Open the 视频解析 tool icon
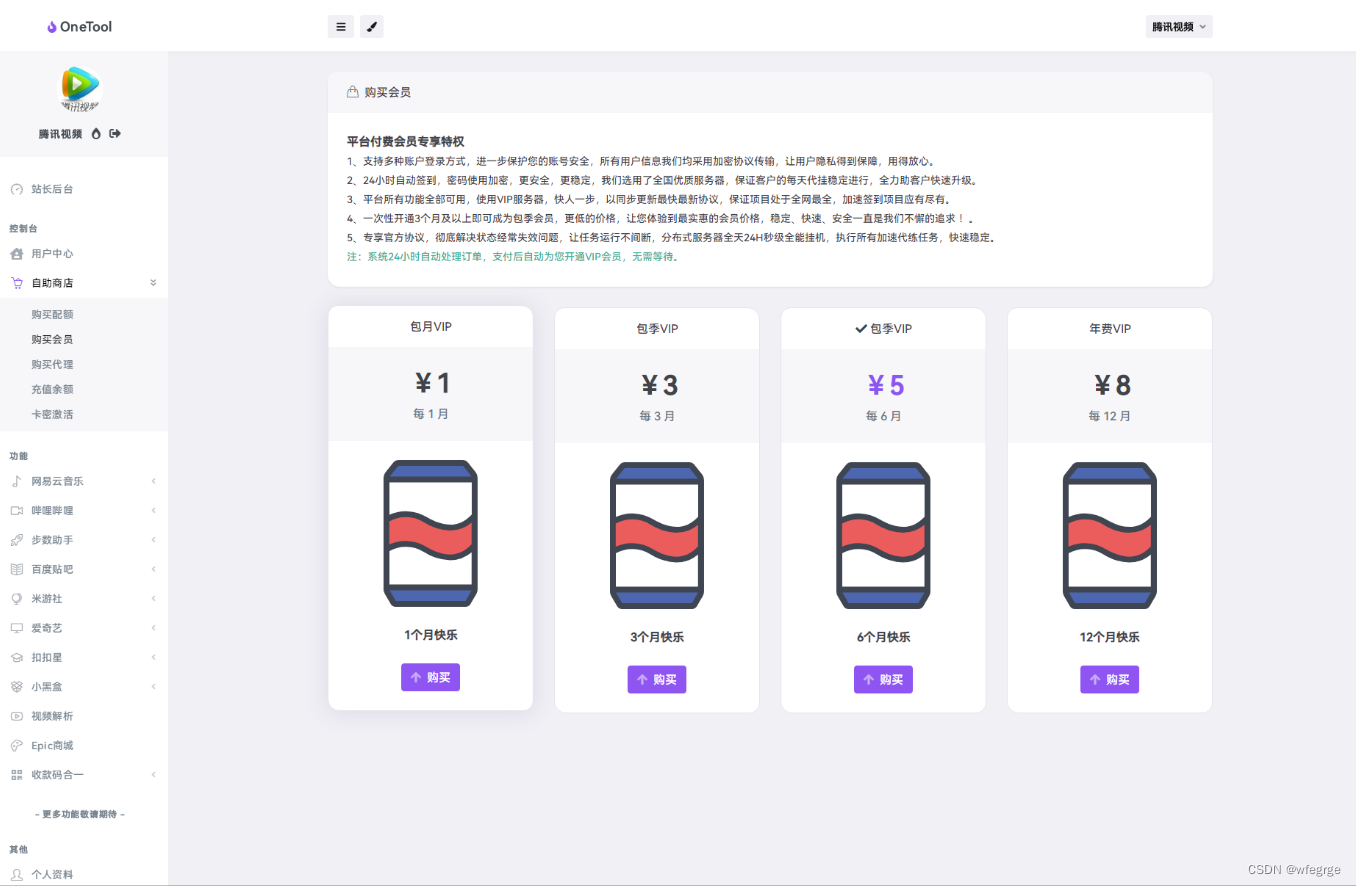1356x886 pixels. [x=16, y=715]
